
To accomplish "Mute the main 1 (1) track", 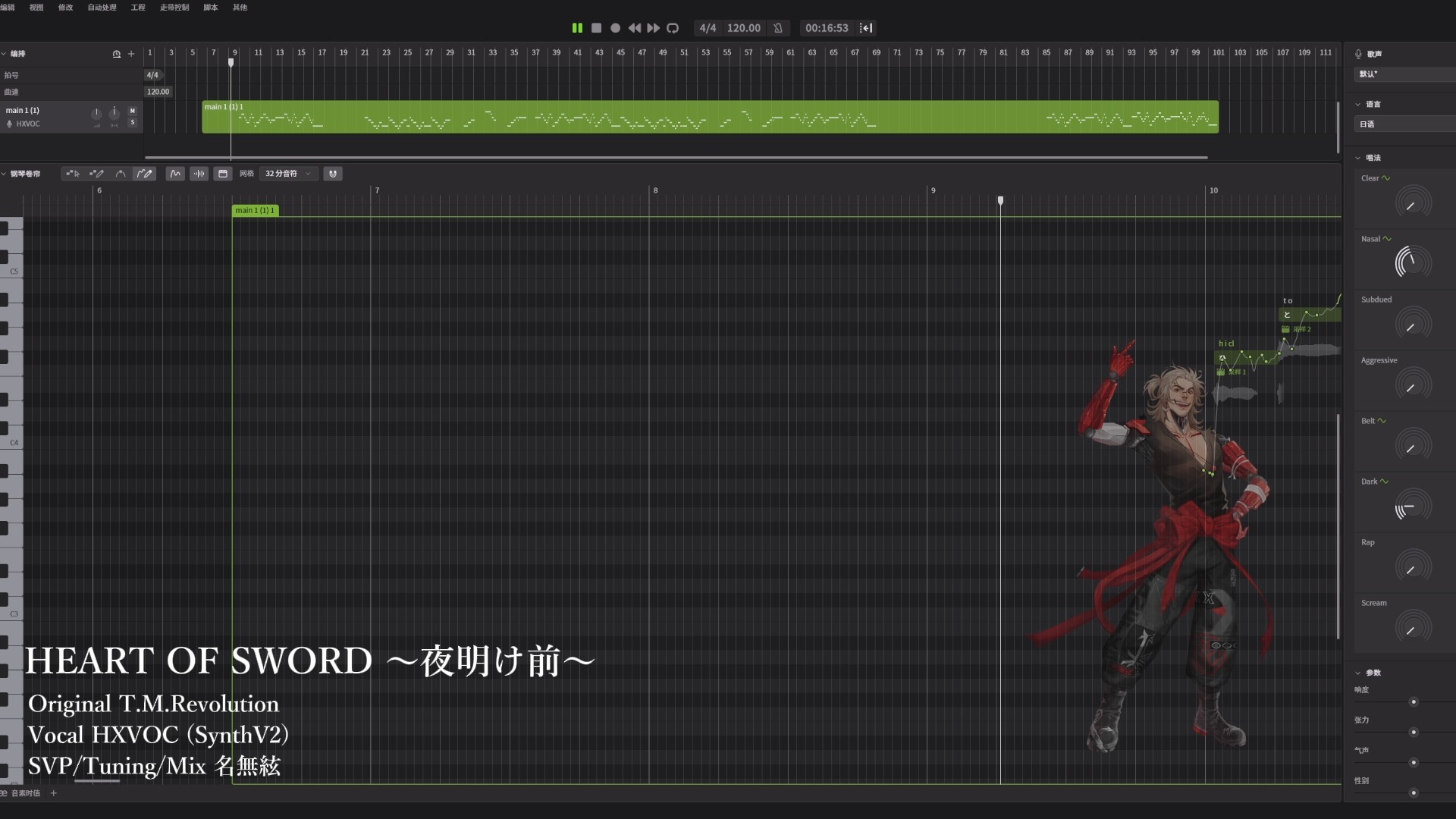I will point(133,111).
